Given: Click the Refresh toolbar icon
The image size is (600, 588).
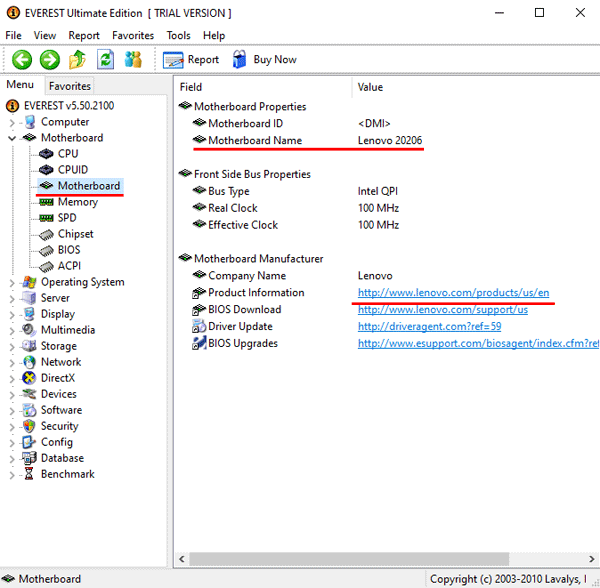Looking at the screenshot, I should coord(105,60).
